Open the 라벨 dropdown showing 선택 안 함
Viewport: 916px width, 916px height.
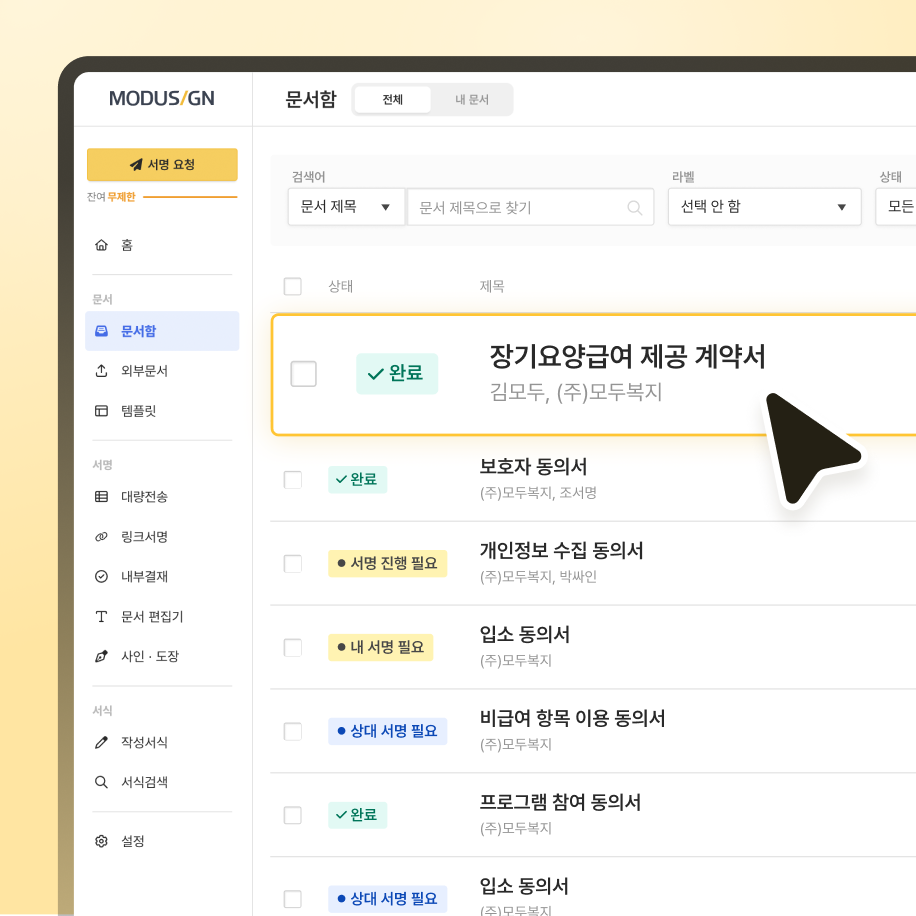pyautogui.click(x=764, y=206)
